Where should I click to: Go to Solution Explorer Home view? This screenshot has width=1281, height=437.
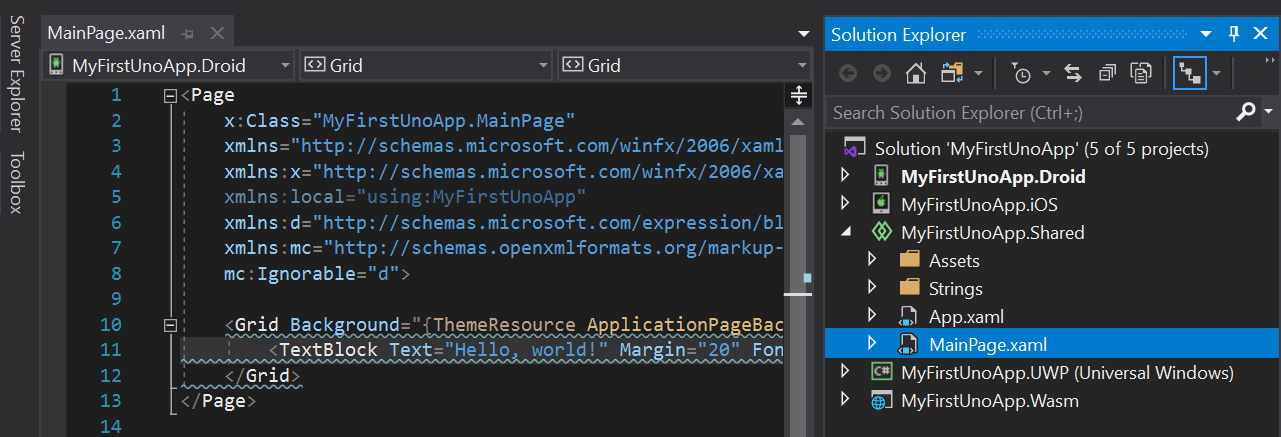915,73
